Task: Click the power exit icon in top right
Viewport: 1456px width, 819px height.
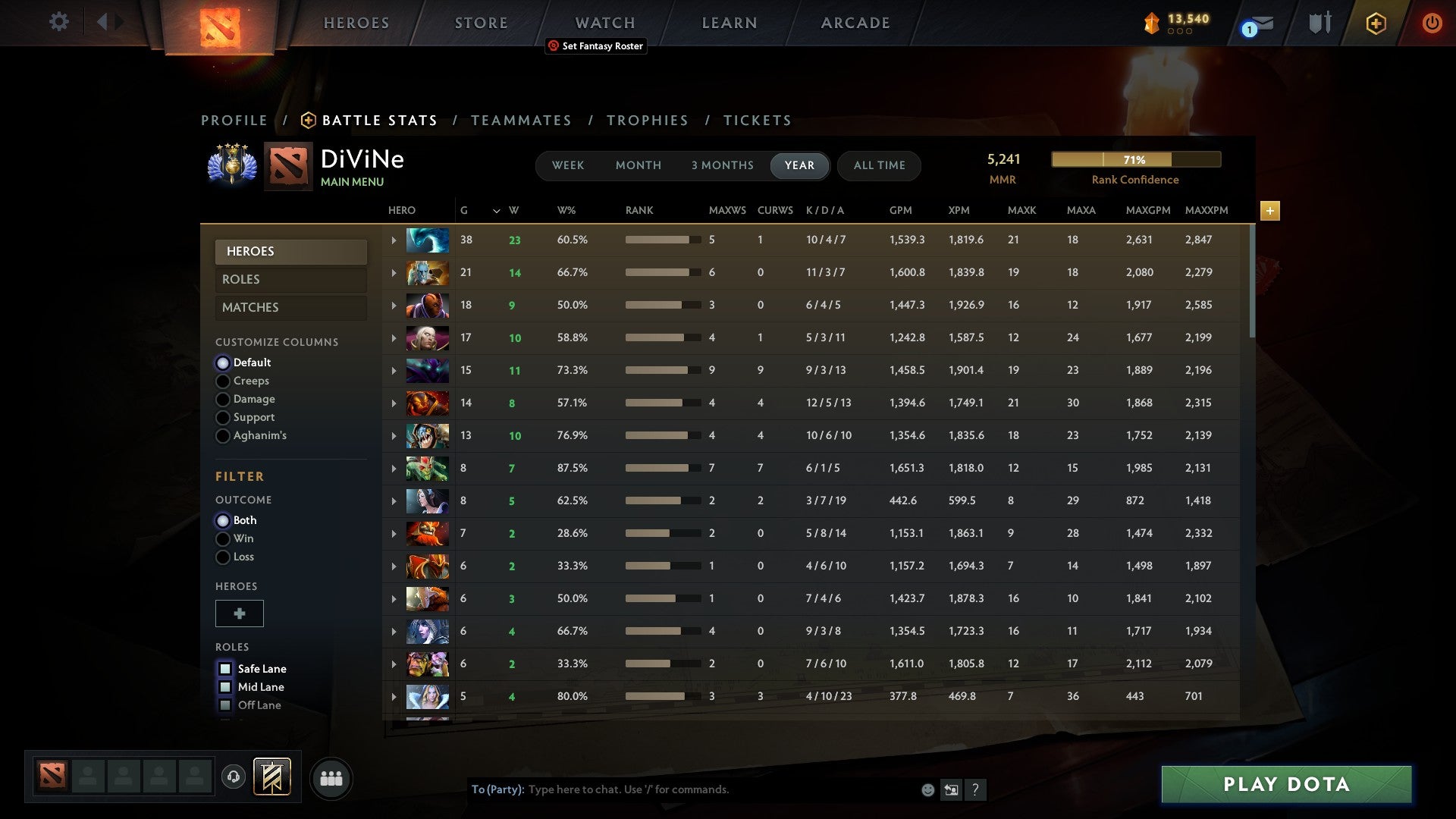Action: [x=1432, y=23]
